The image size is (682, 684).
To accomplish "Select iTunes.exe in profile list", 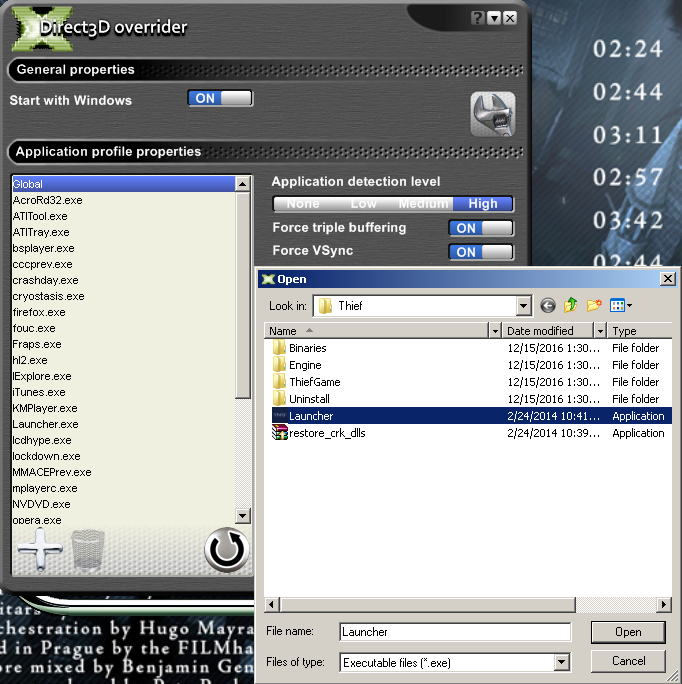I will [123, 392].
